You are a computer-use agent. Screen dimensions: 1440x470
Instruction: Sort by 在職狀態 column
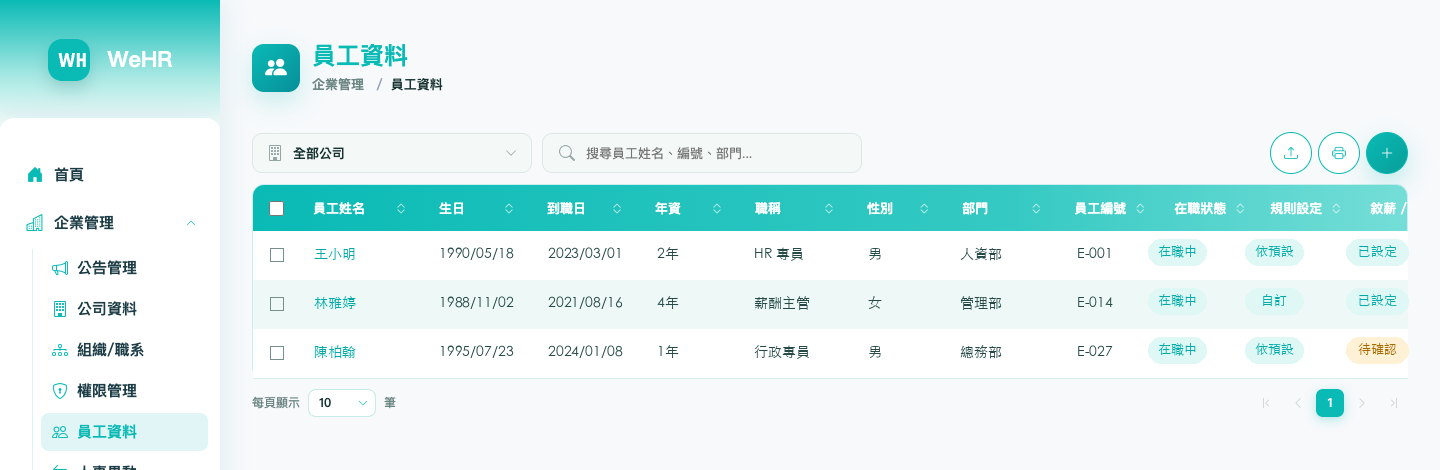pos(1241,209)
